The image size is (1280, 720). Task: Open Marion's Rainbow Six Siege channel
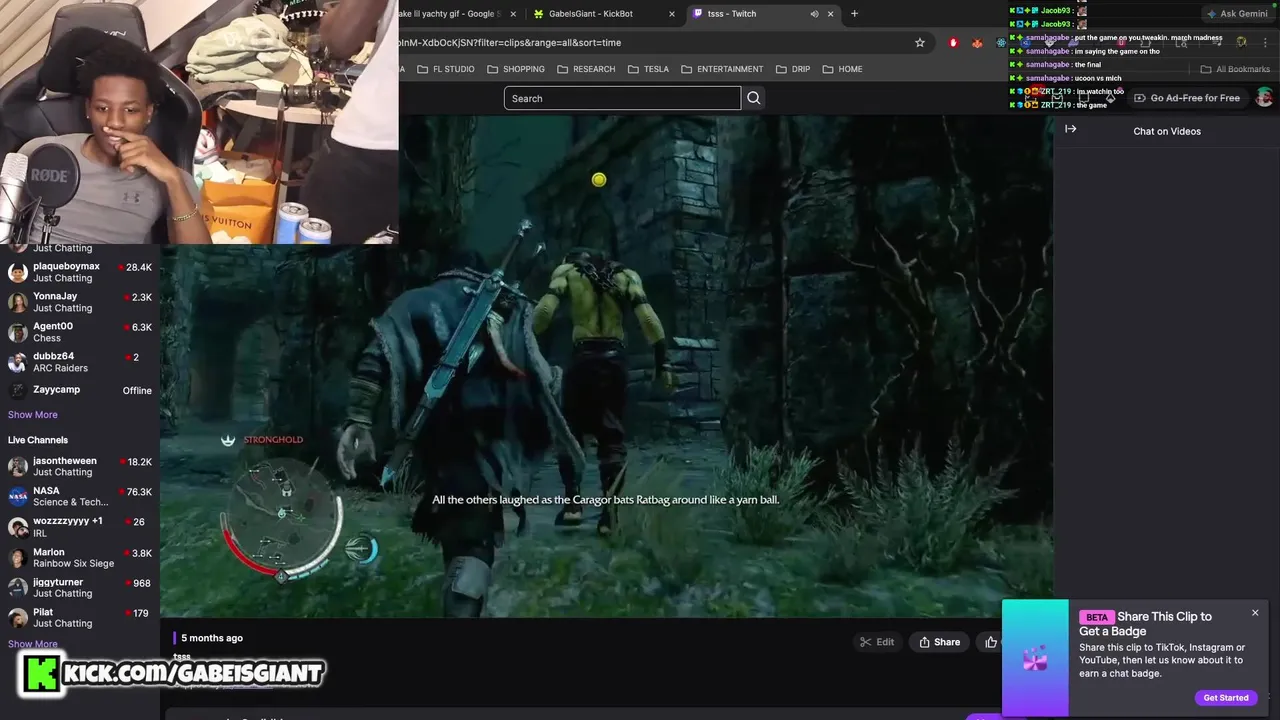tap(80, 558)
